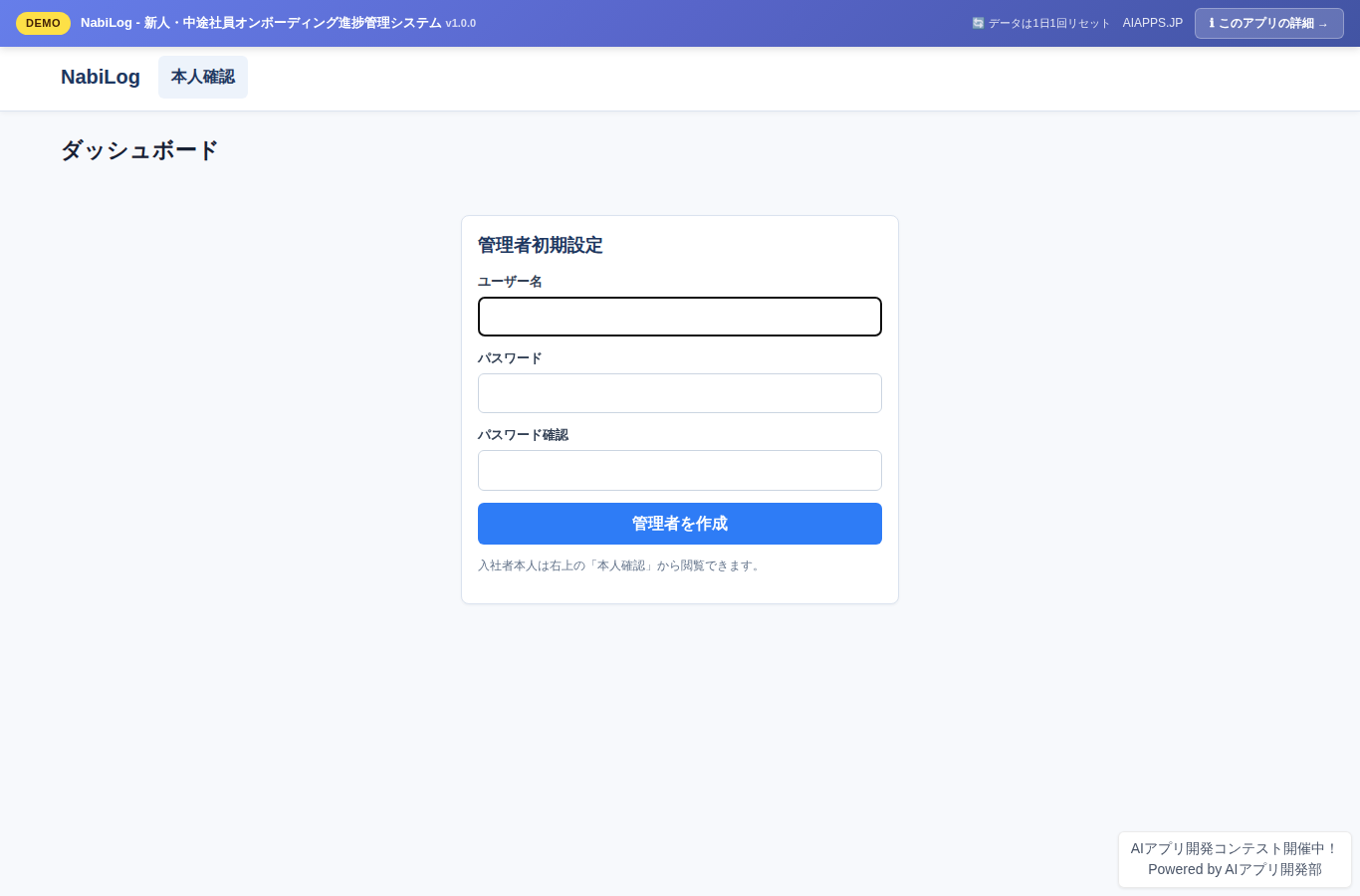This screenshot has height=896, width=1360.
Task: Click the ユーザー名 field label
Action: [510, 282]
